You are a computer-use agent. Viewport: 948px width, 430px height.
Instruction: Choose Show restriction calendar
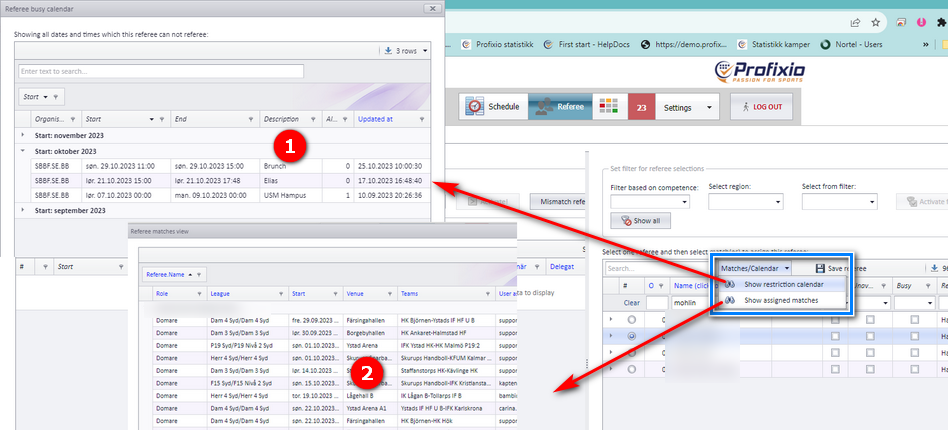(x=783, y=284)
